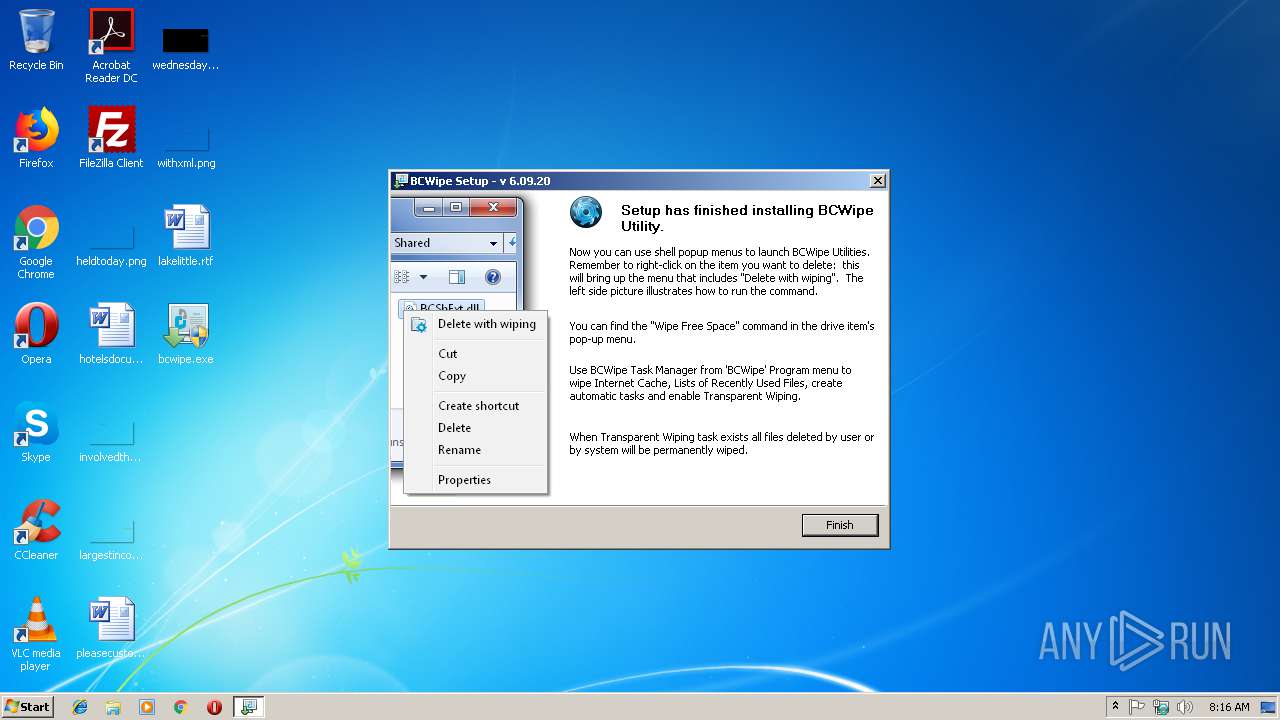Click the clock showing 8:16 AM
Image resolution: width=1280 pixels, height=720 pixels.
pyautogui.click(x=1229, y=706)
